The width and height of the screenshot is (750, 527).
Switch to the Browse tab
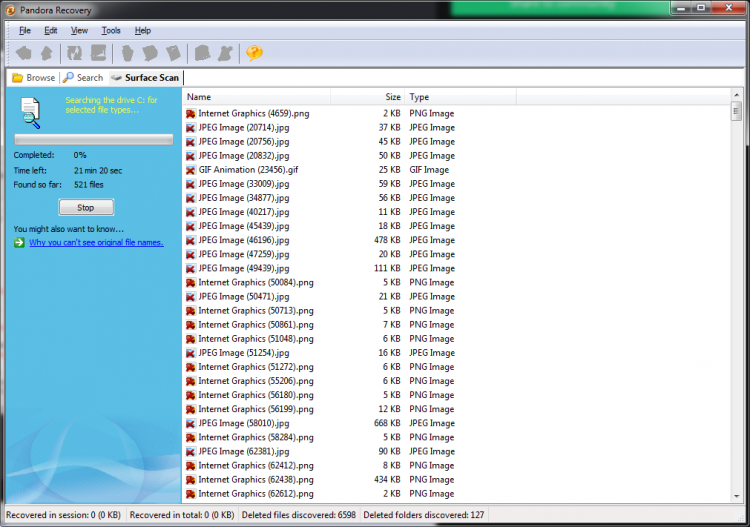click(33, 77)
